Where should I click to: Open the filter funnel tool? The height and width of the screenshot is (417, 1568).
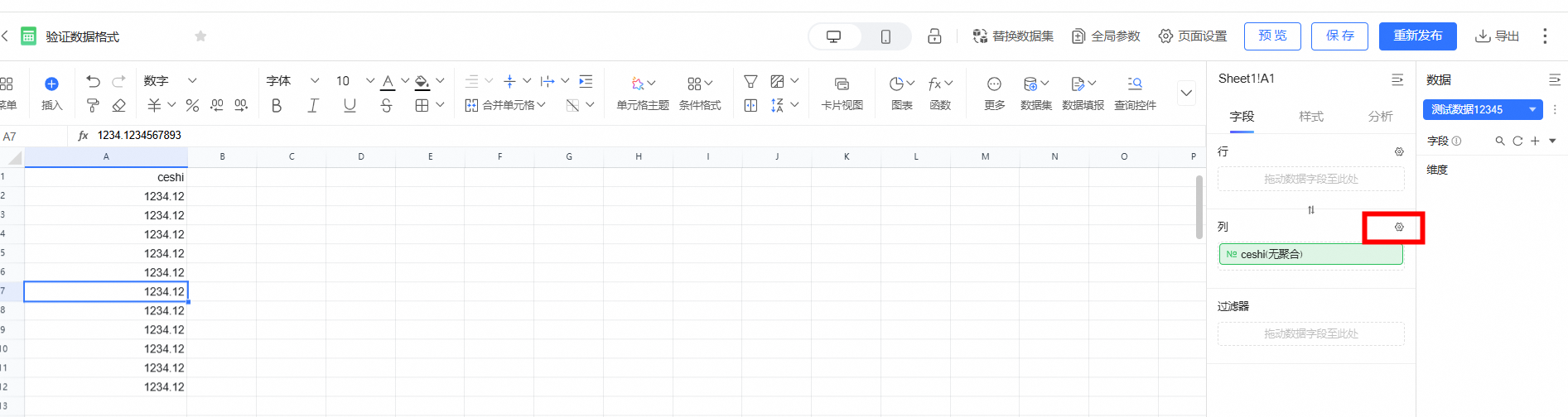point(750,81)
